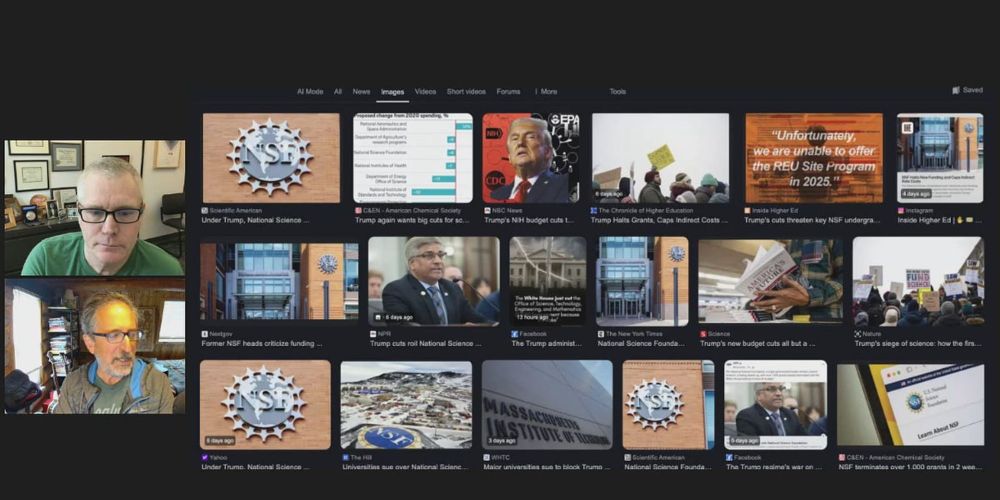Click The Hill source icon
The width and height of the screenshot is (1000, 500).
point(345,457)
